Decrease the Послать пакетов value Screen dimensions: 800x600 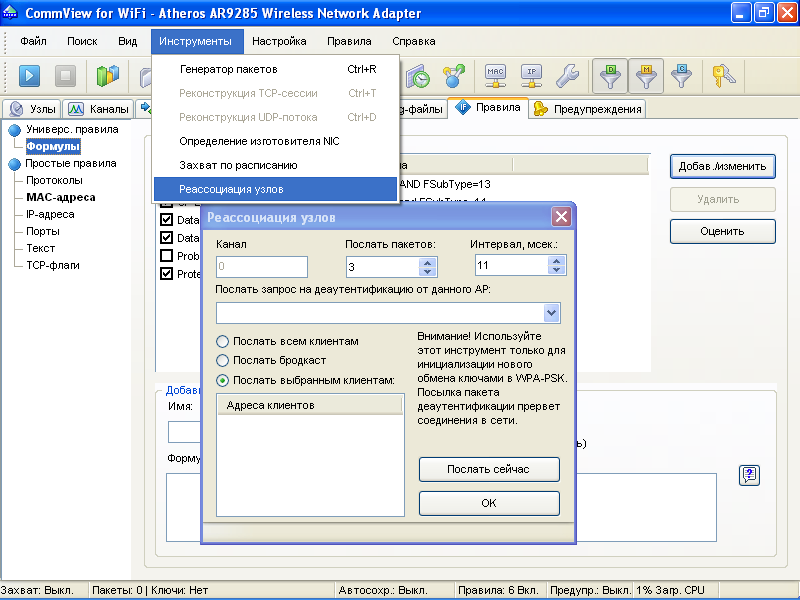[x=428, y=271]
